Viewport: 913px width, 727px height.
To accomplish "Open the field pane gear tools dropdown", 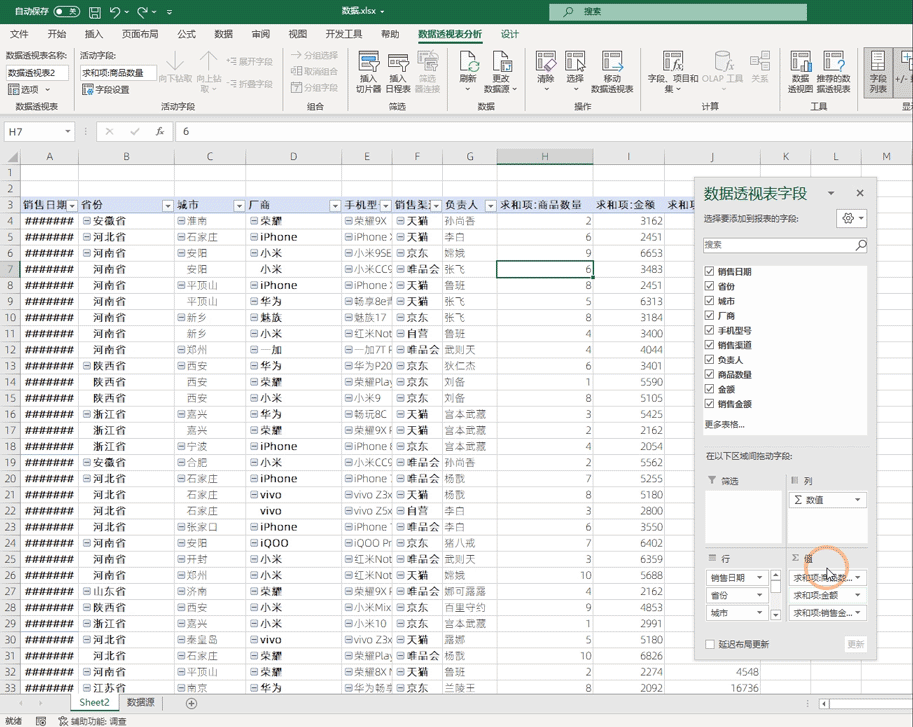I will 851,219.
